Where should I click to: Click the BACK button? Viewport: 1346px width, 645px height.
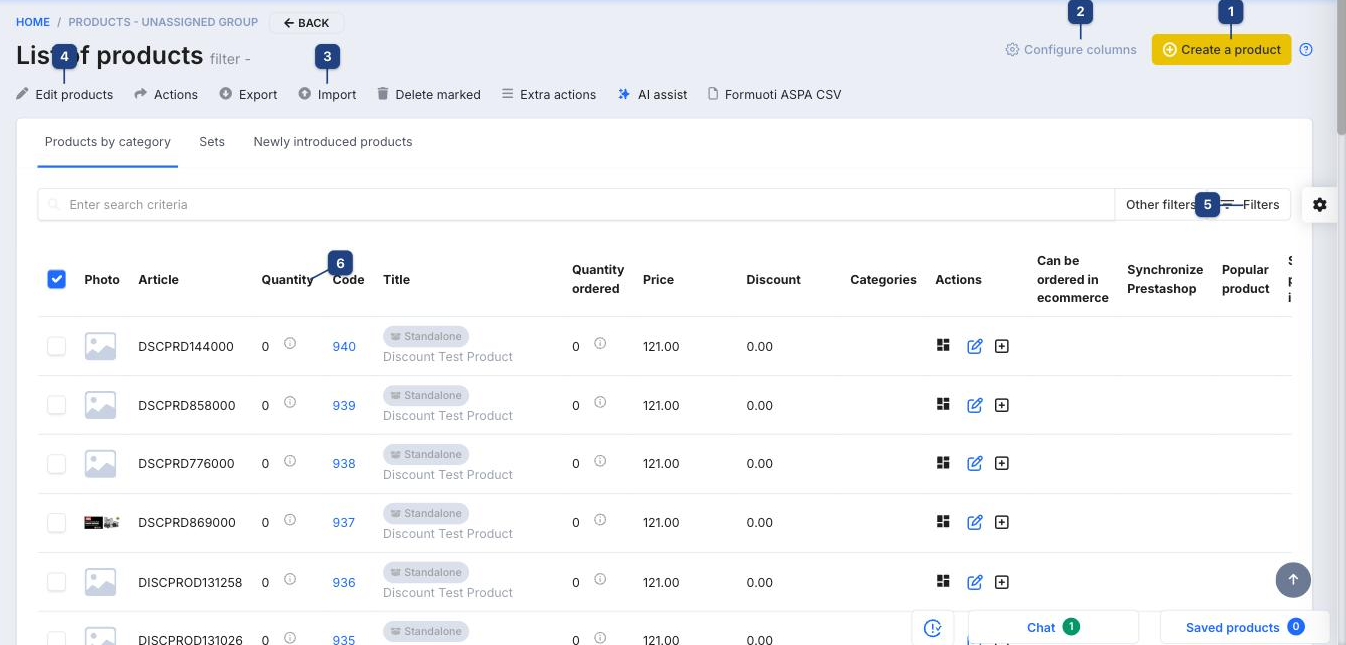(x=306, y=22)
